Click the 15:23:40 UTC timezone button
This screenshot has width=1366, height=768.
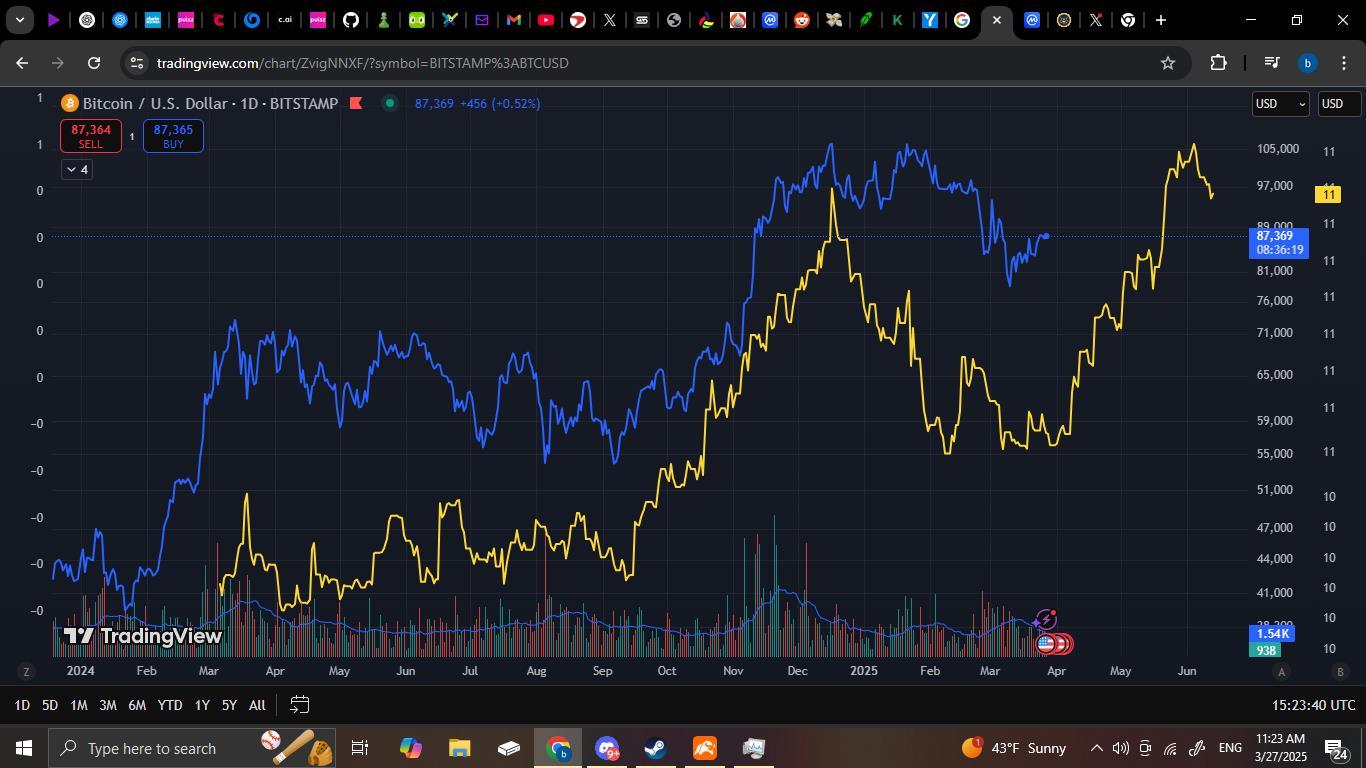[1314, 705]
